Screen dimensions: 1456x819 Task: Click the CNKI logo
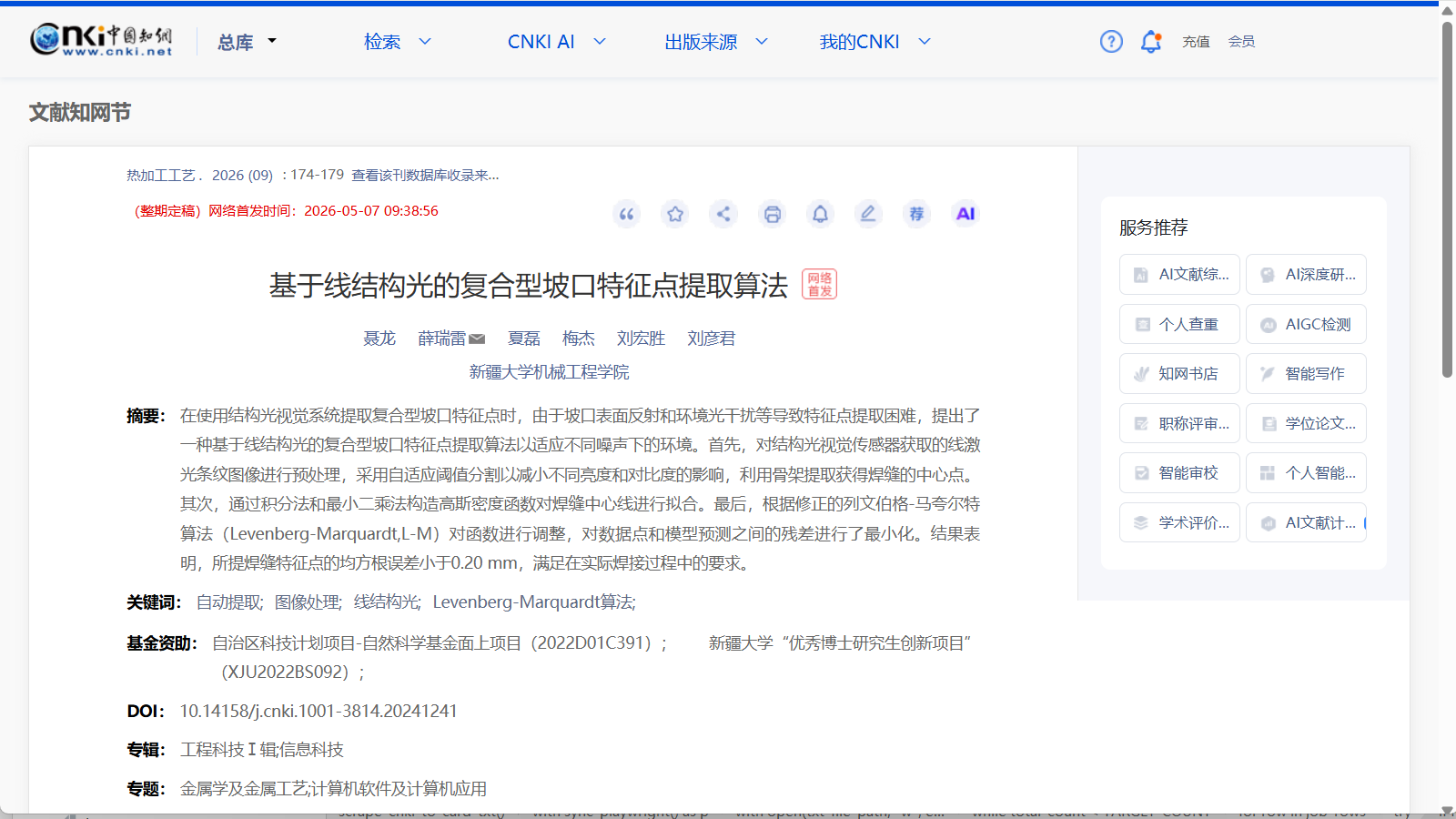[x=101, y=40]
